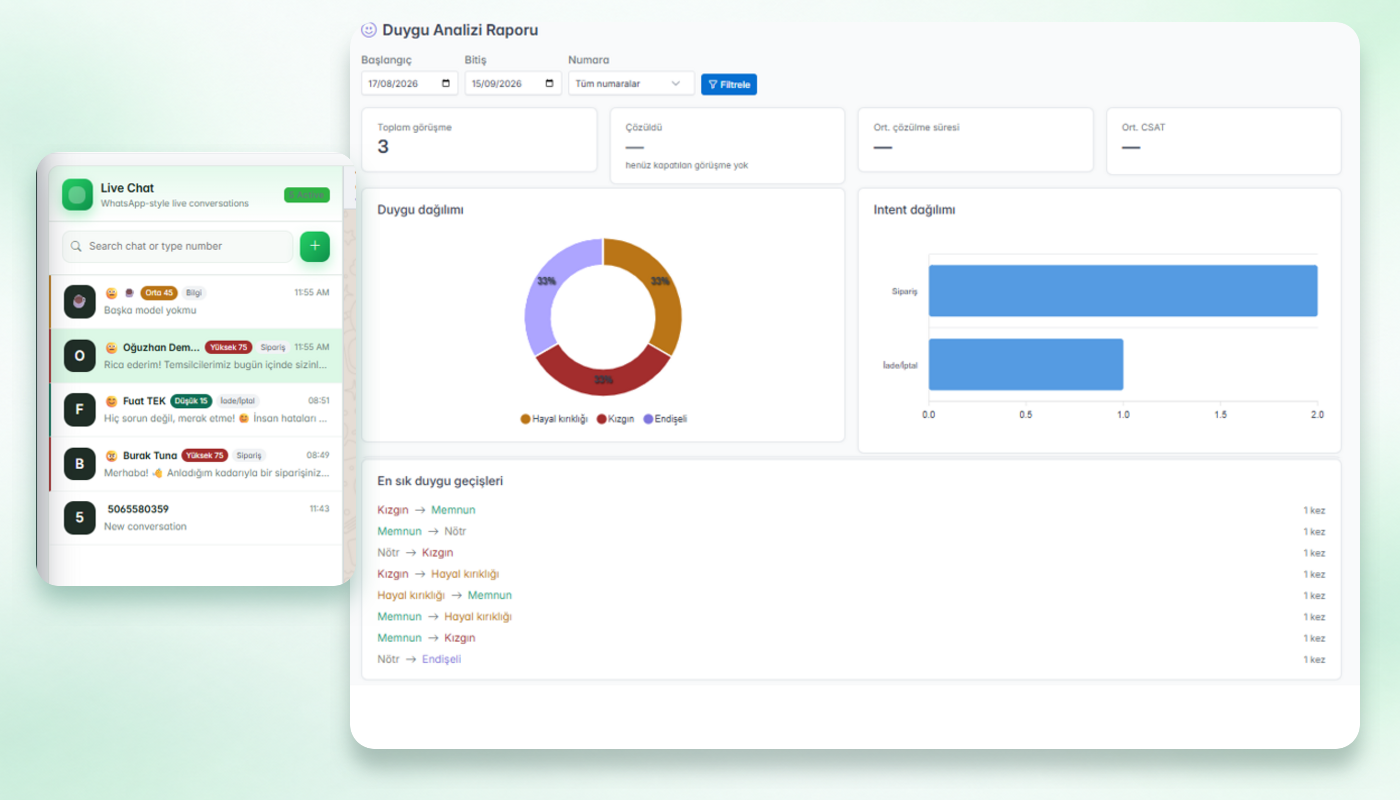
Task: Click the smiley icon beside Duygu Analizi Raporu
Action: [x=369, y=30]
